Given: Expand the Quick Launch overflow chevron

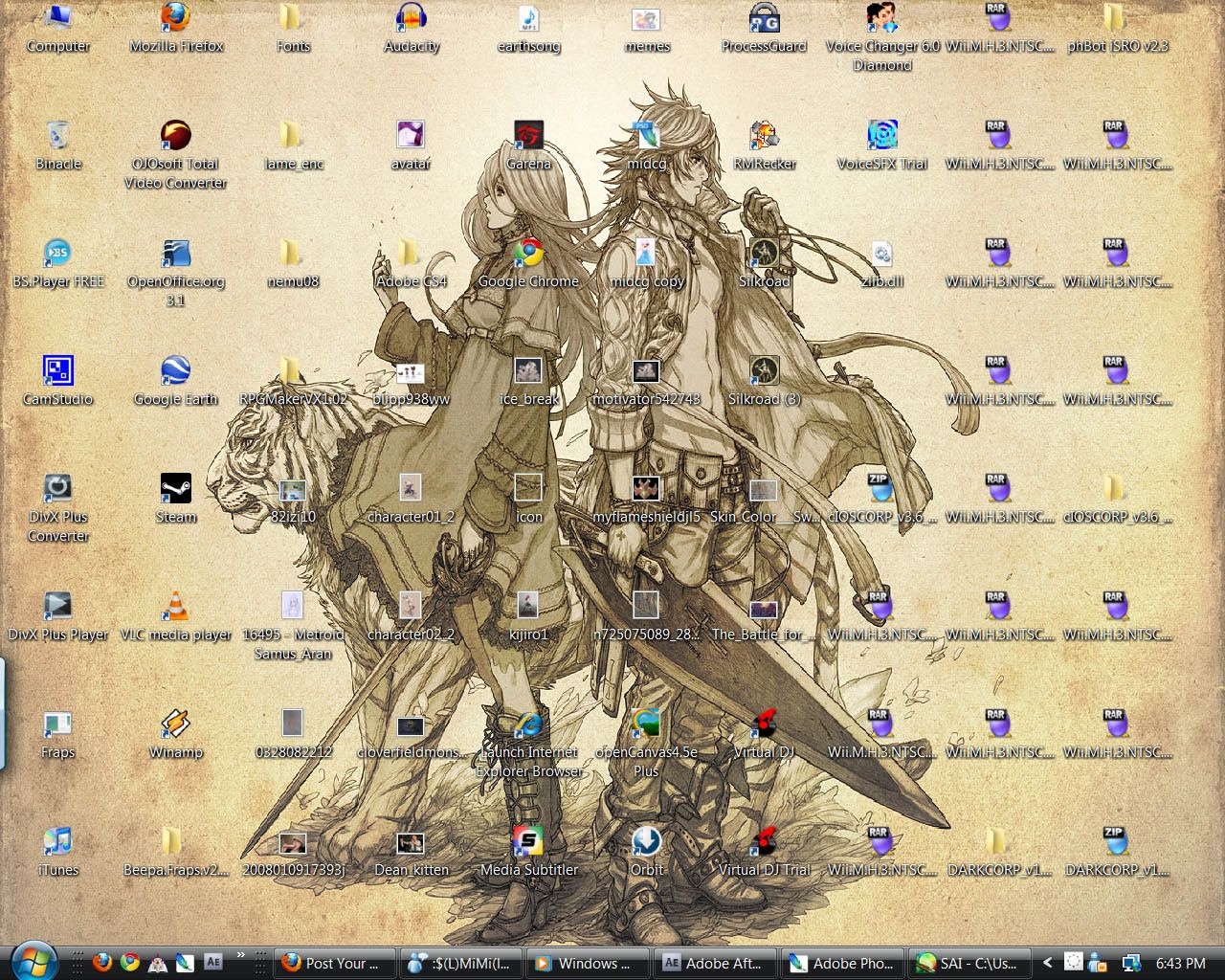Looking at the screenshot, I should (240, 954).
